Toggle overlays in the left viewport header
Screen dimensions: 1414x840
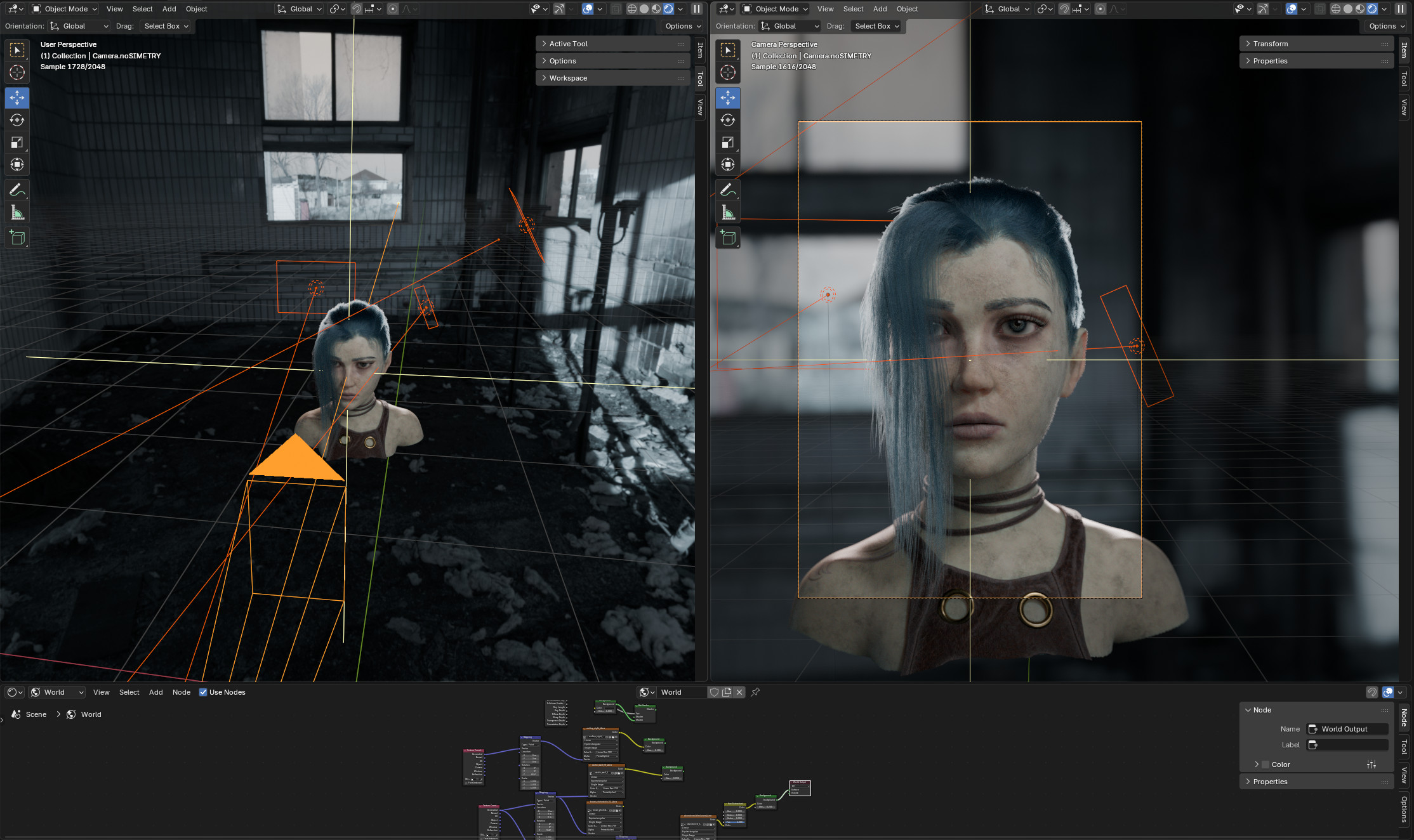(588, 9)
